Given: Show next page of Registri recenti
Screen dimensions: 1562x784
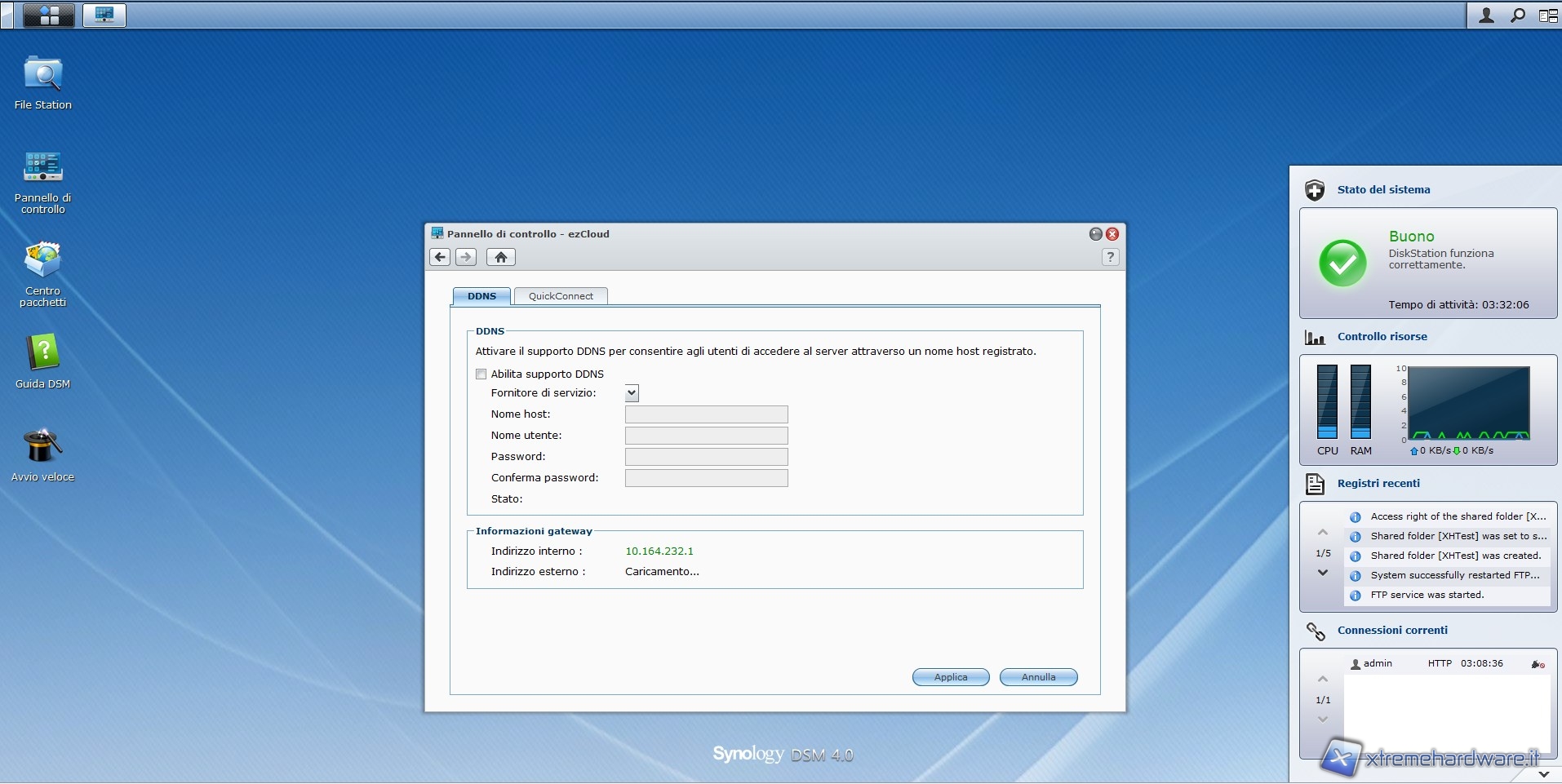Looking at the screenshot, I should 1323,573.
